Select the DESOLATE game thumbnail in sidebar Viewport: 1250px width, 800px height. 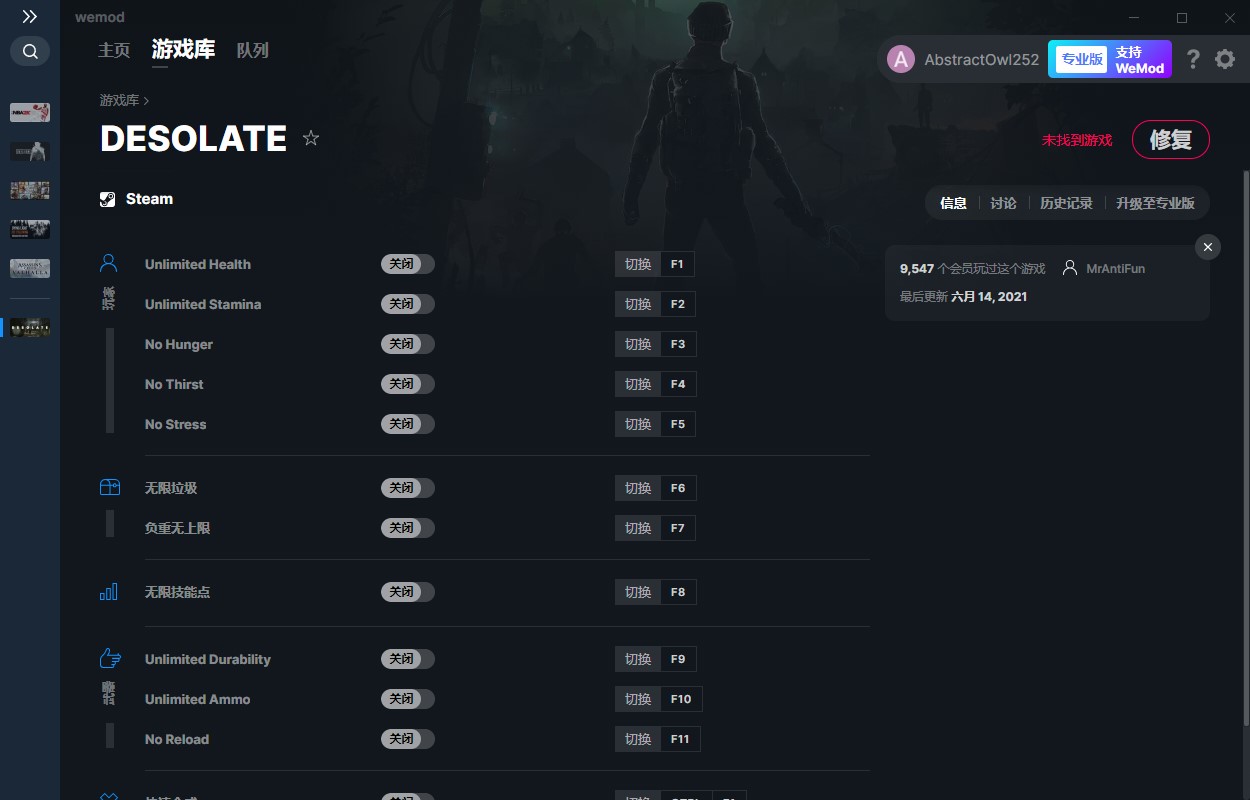click(30, 328)
